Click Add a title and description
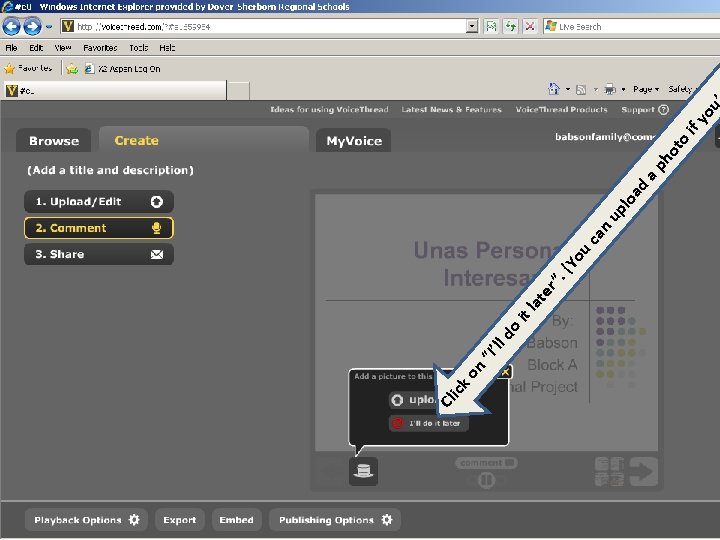 (110, 170)
